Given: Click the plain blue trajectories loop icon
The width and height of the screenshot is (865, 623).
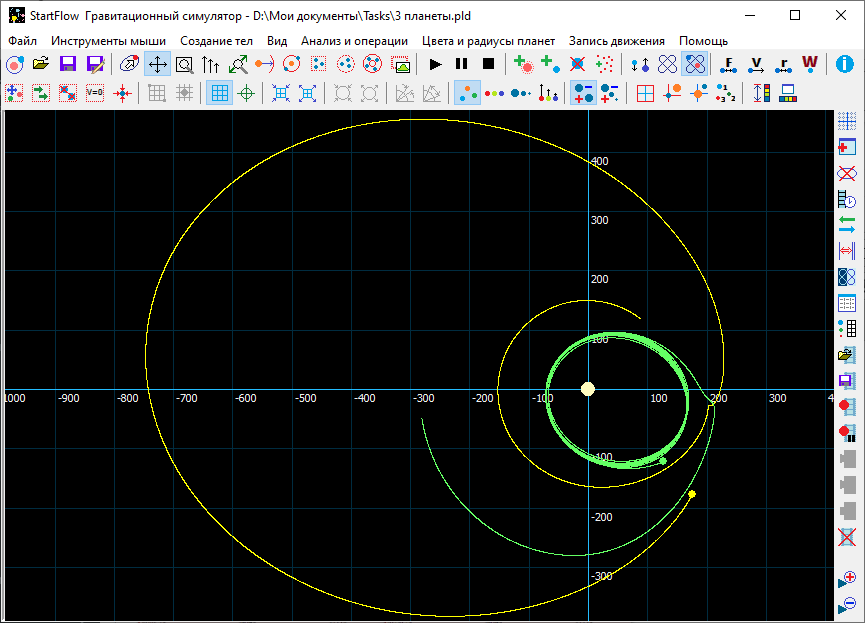Looking at the screenshot, I should click(x=668, y=65).
